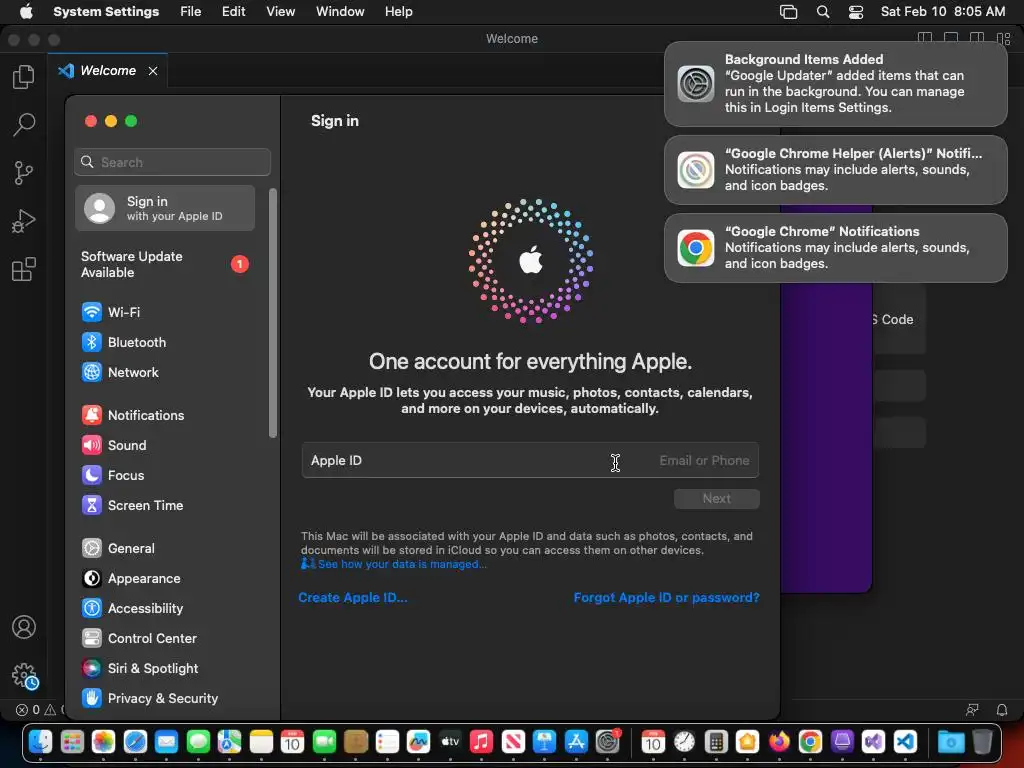Focus the System Settings Search field
The image size is (1024, 768).
[x=172, y=162]
